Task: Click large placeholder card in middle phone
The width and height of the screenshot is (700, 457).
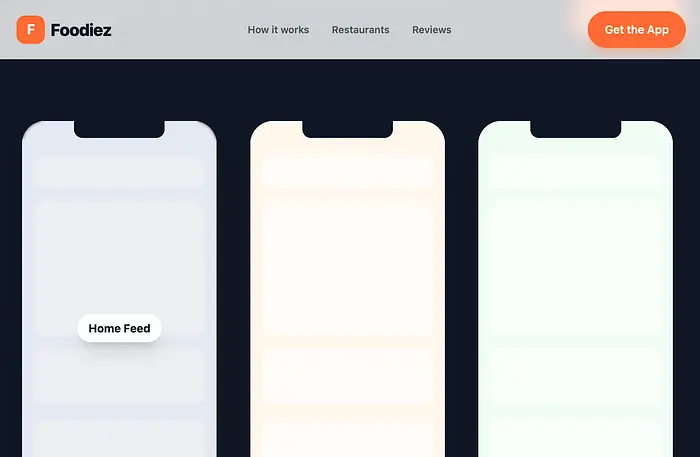Action: coord(347,267)
